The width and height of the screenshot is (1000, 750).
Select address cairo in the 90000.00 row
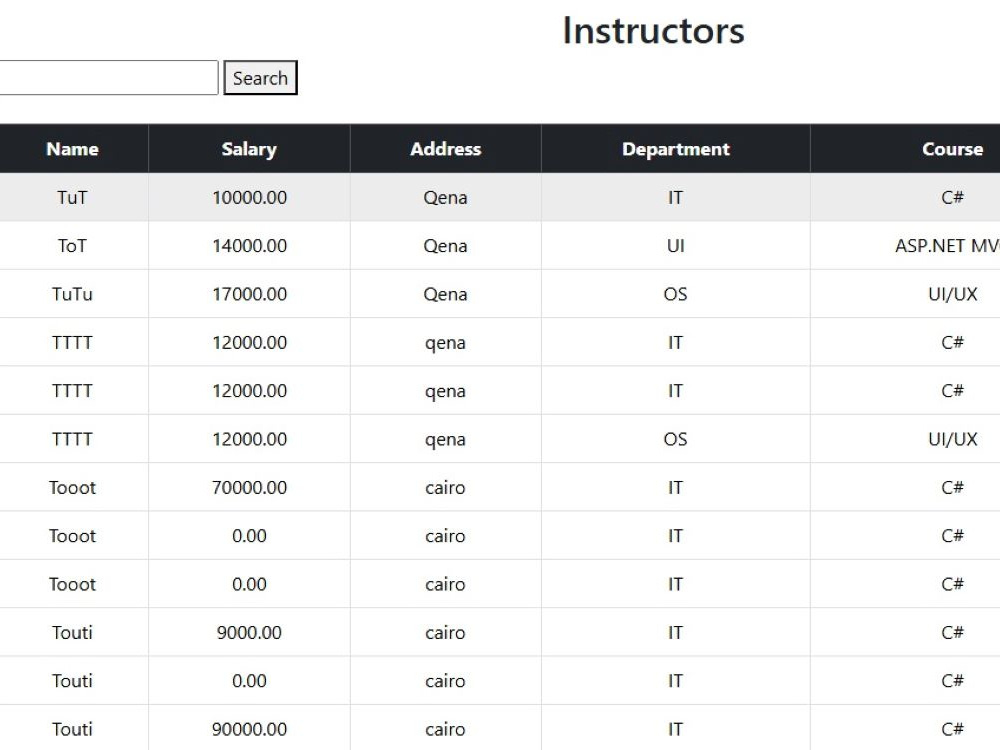click(x=446, y=729)
